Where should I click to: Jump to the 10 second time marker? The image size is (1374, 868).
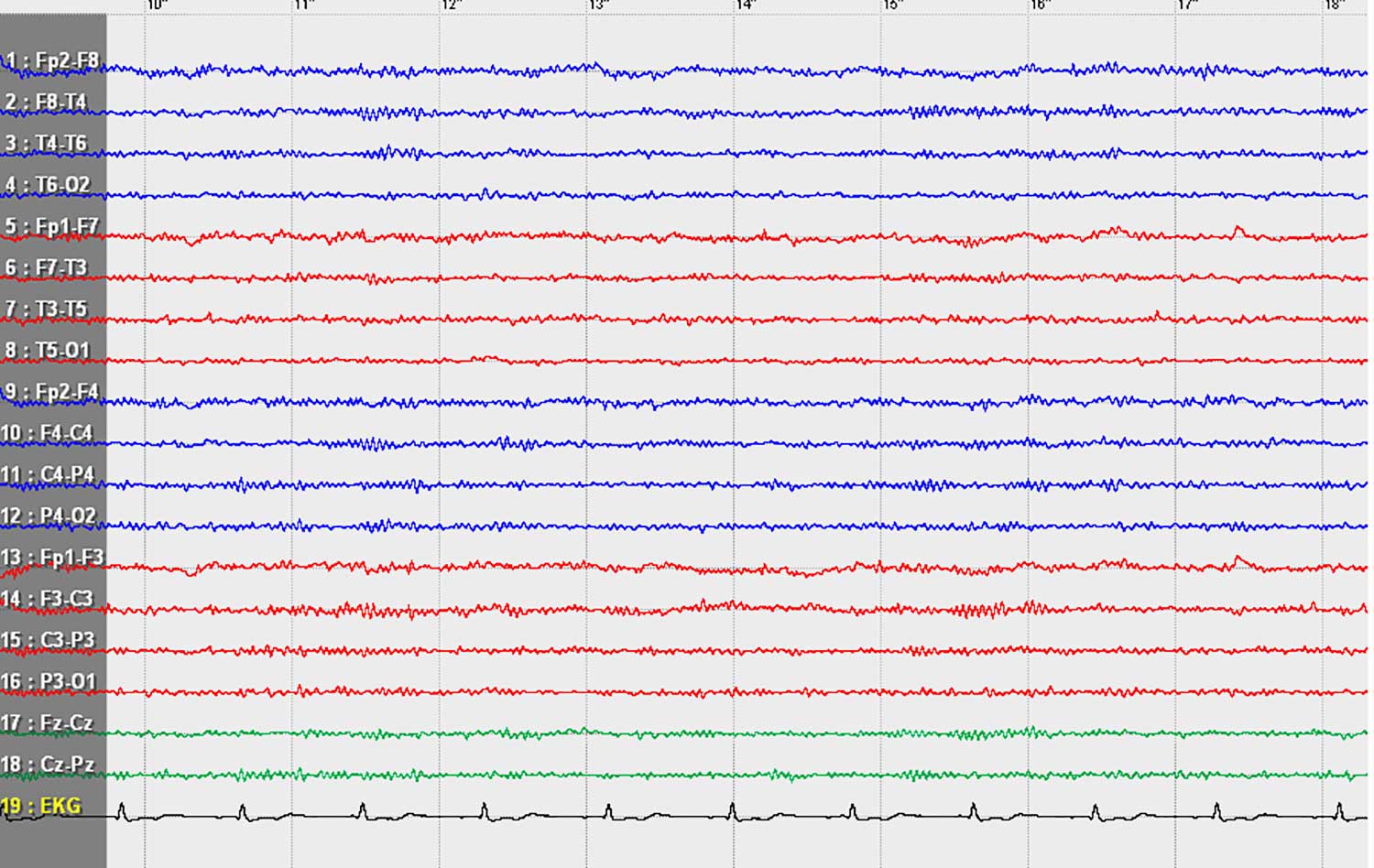click(157, 5)
